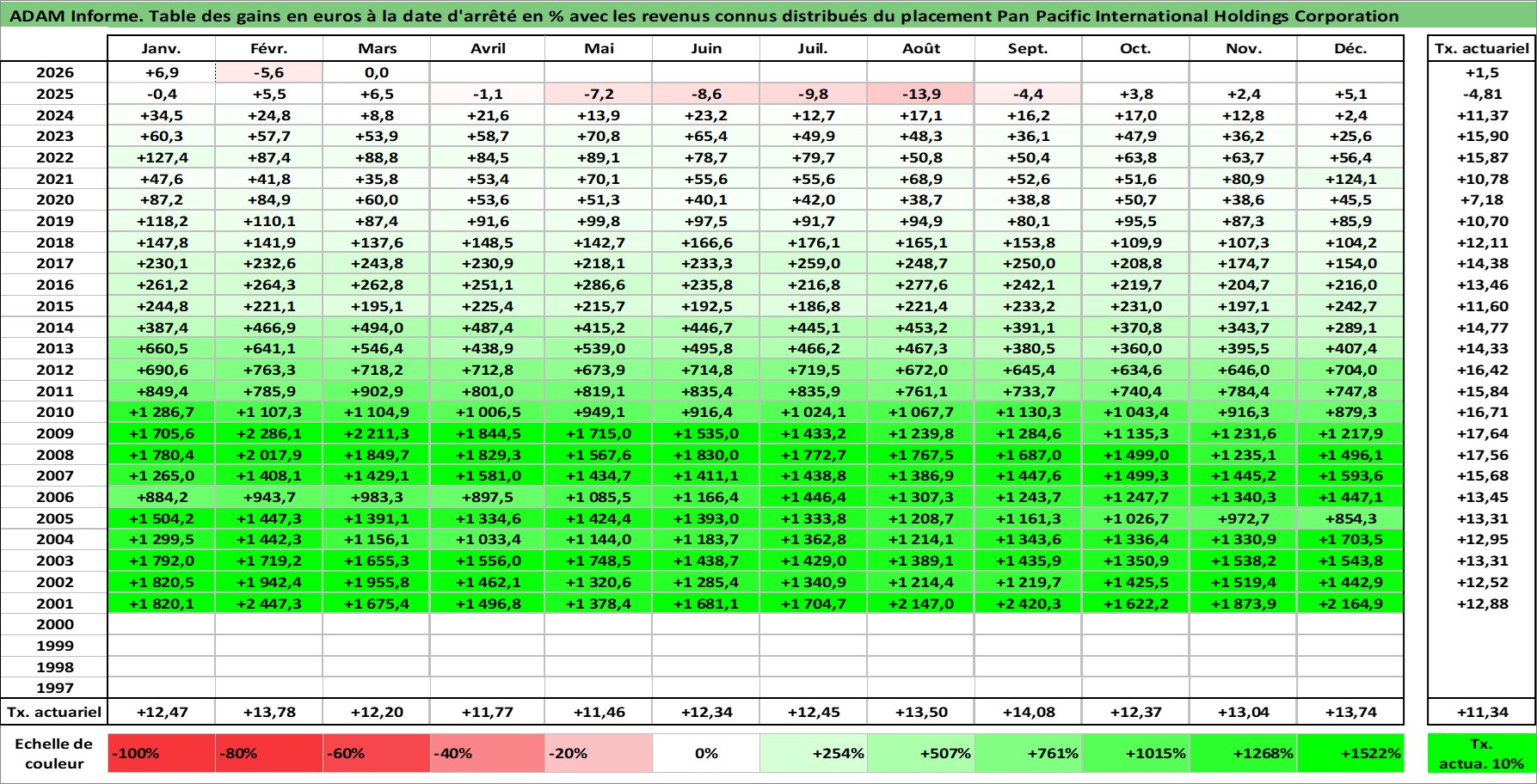Viewport: 1537px width, 784px height.
Task: Click the Echelle de couleur label
Action: (54, 753)
